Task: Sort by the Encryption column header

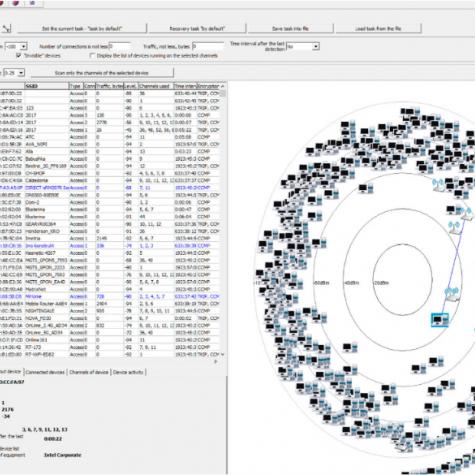Action: pos(209,86)
